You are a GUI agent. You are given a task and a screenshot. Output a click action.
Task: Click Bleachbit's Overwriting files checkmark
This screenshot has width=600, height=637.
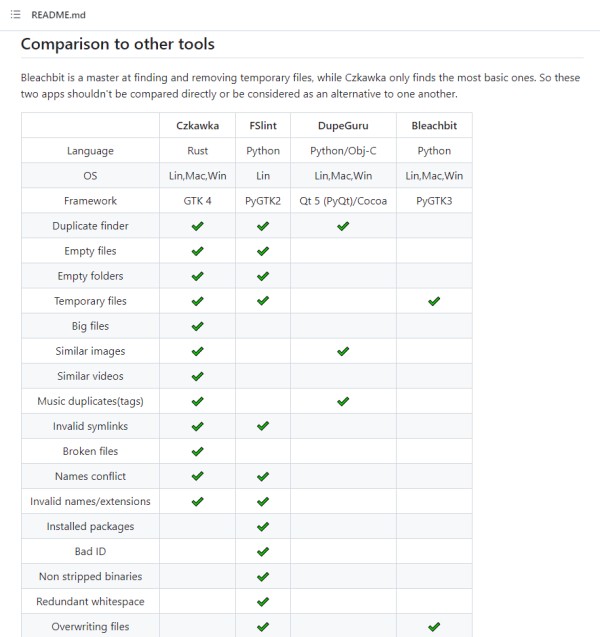click(x=434, y=626)
